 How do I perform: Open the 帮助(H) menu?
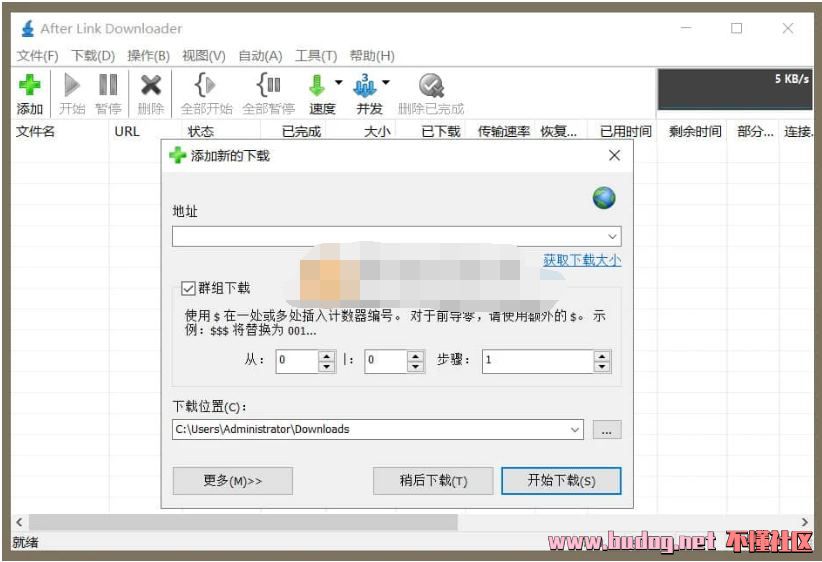coord(372,56)
